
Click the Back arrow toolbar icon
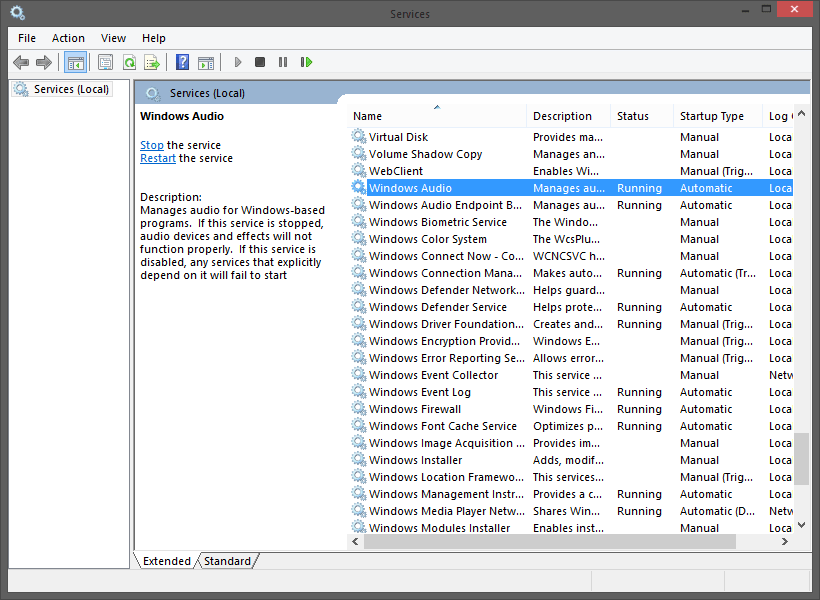[x=21, y=63]
